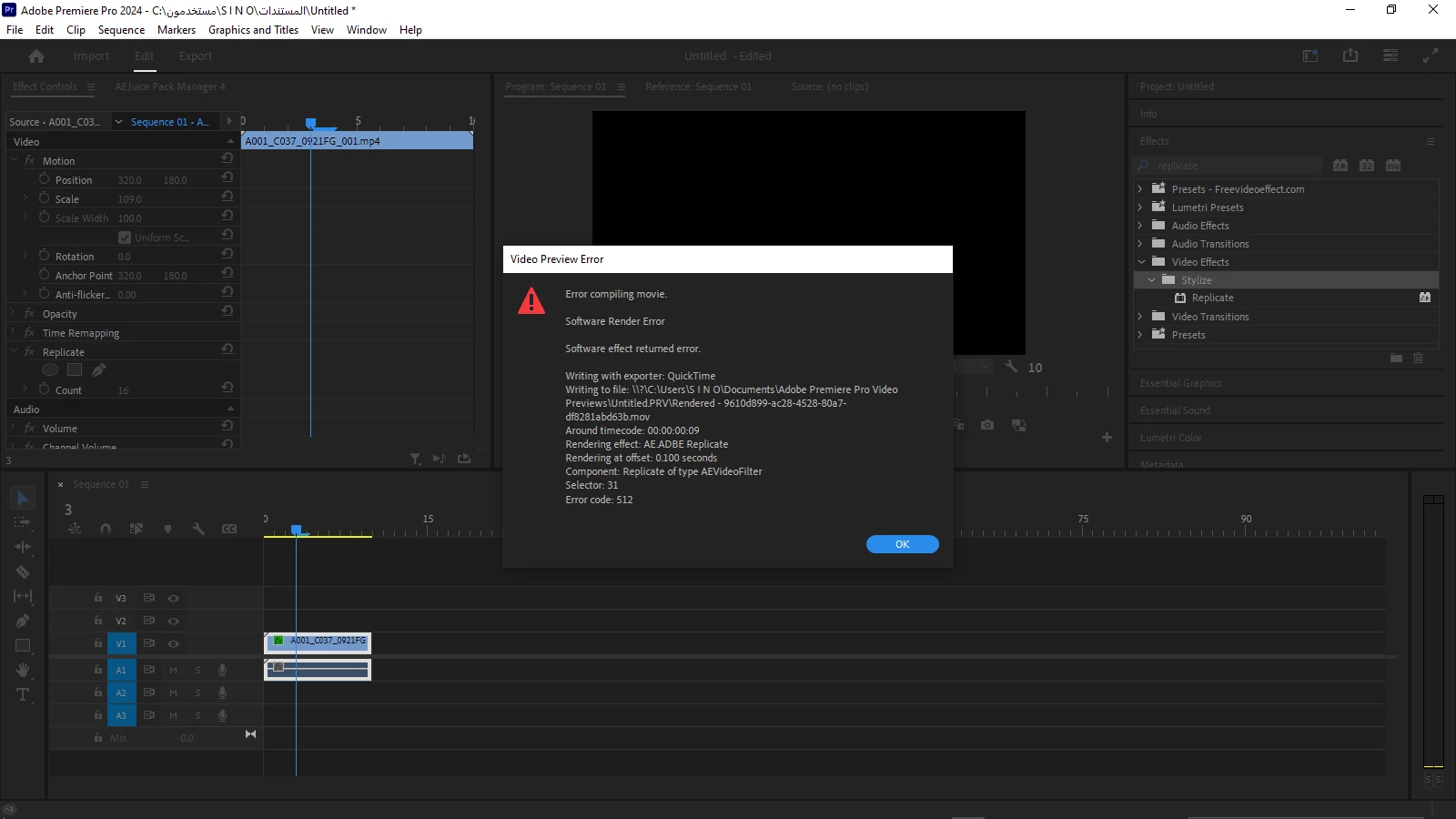Open the Workspaces icon in header
Viewport: 1456px width, 819px height.
1390,56
